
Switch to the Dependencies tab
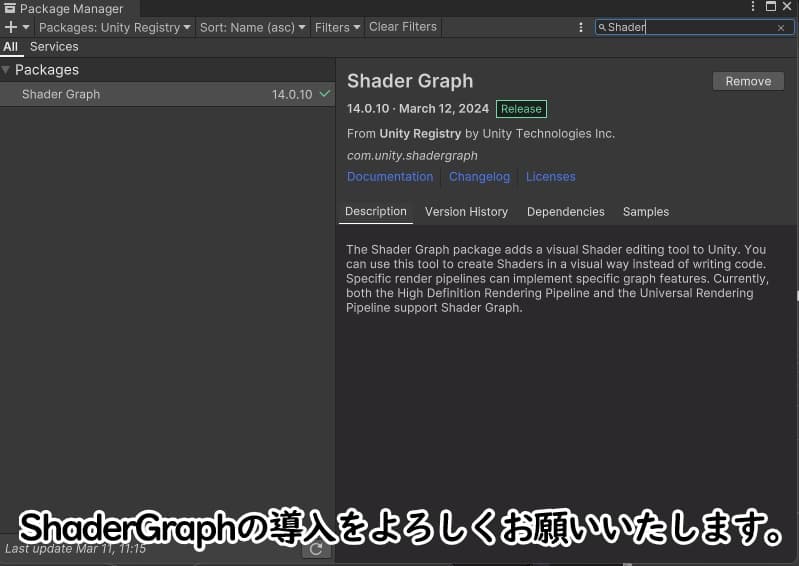pyautogui.click(x=566, y=211)
